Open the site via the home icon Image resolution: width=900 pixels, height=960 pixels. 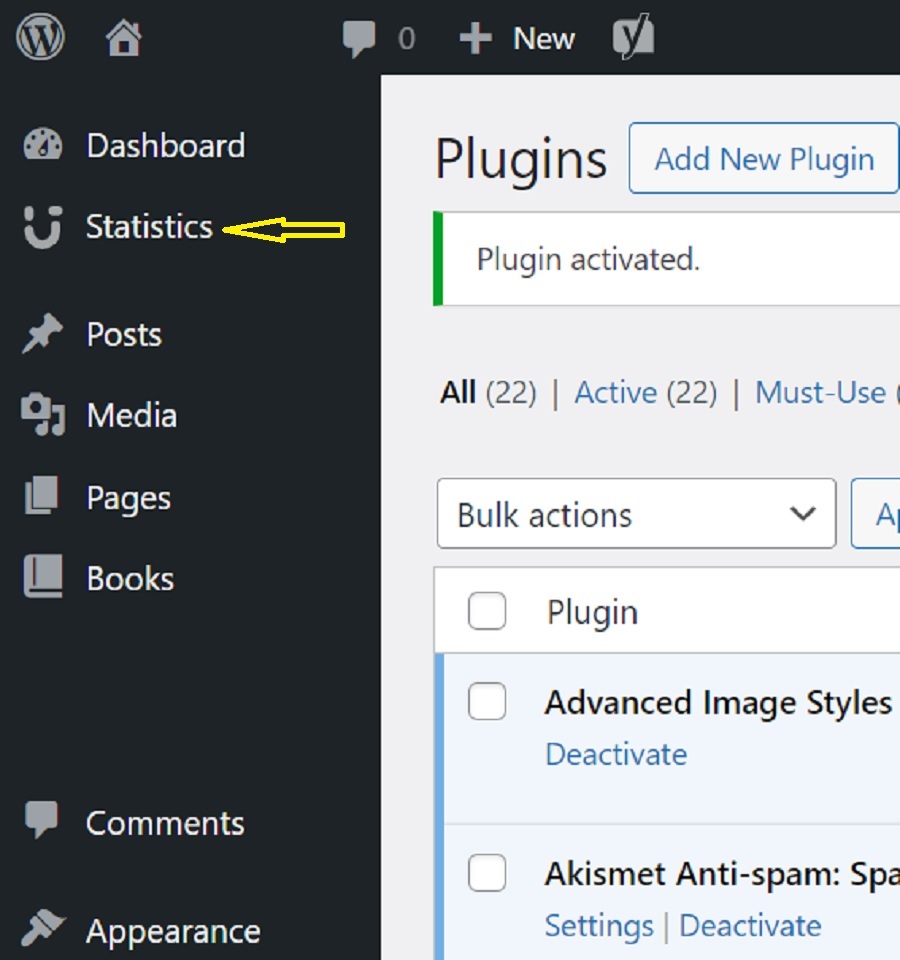point(120,38)
